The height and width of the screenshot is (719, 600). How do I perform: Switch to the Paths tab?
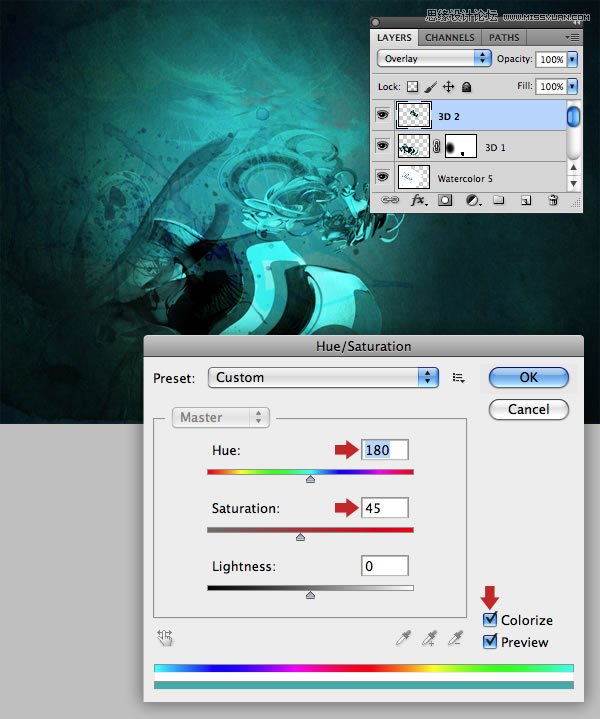[x=504, y=38]
